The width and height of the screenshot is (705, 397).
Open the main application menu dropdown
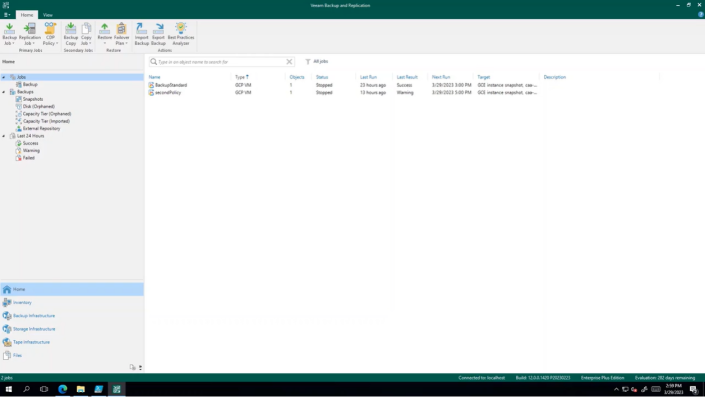click(x=7, y=15)
